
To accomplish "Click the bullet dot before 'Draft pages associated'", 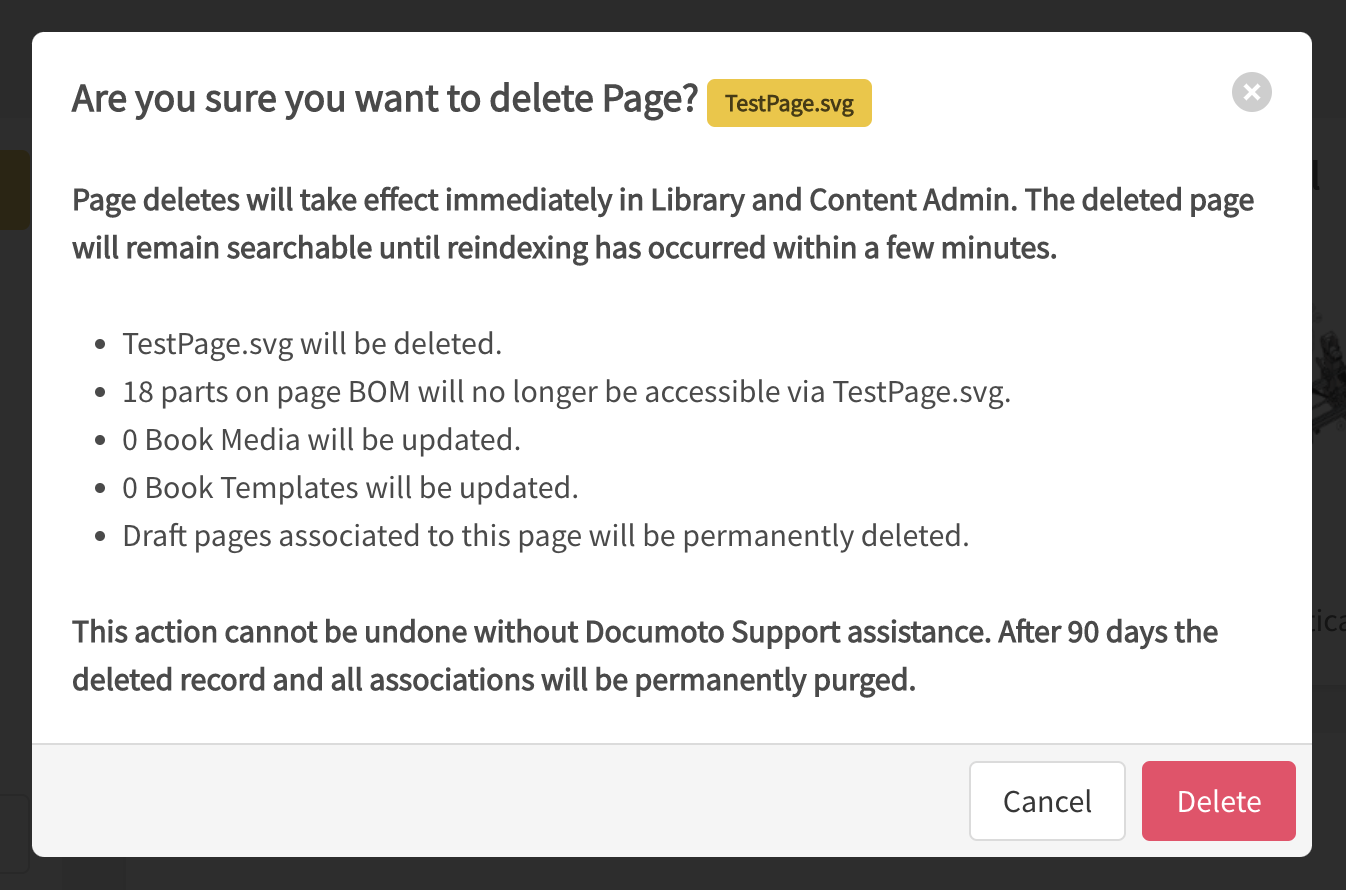I will click(x=100, y=537).
